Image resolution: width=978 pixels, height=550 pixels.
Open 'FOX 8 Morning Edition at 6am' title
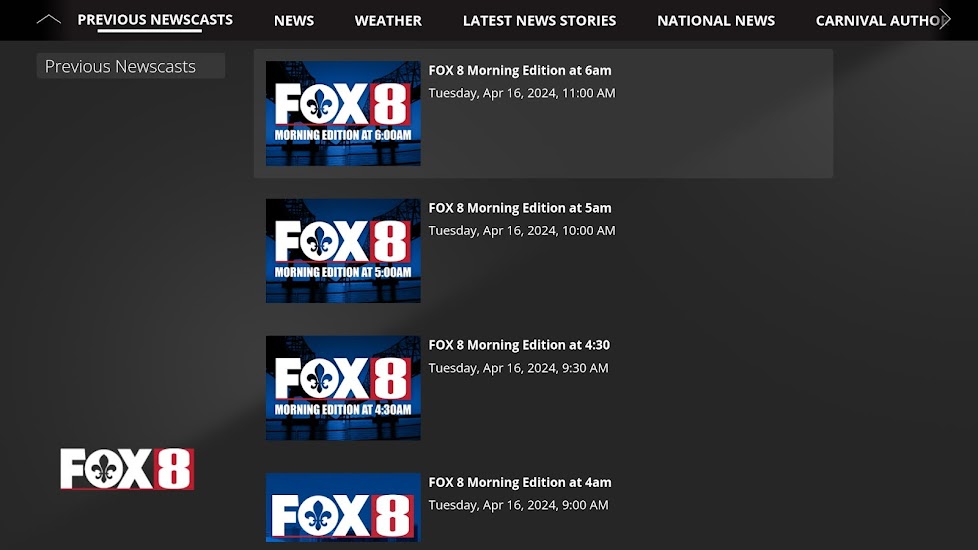[x=520, y=70]
